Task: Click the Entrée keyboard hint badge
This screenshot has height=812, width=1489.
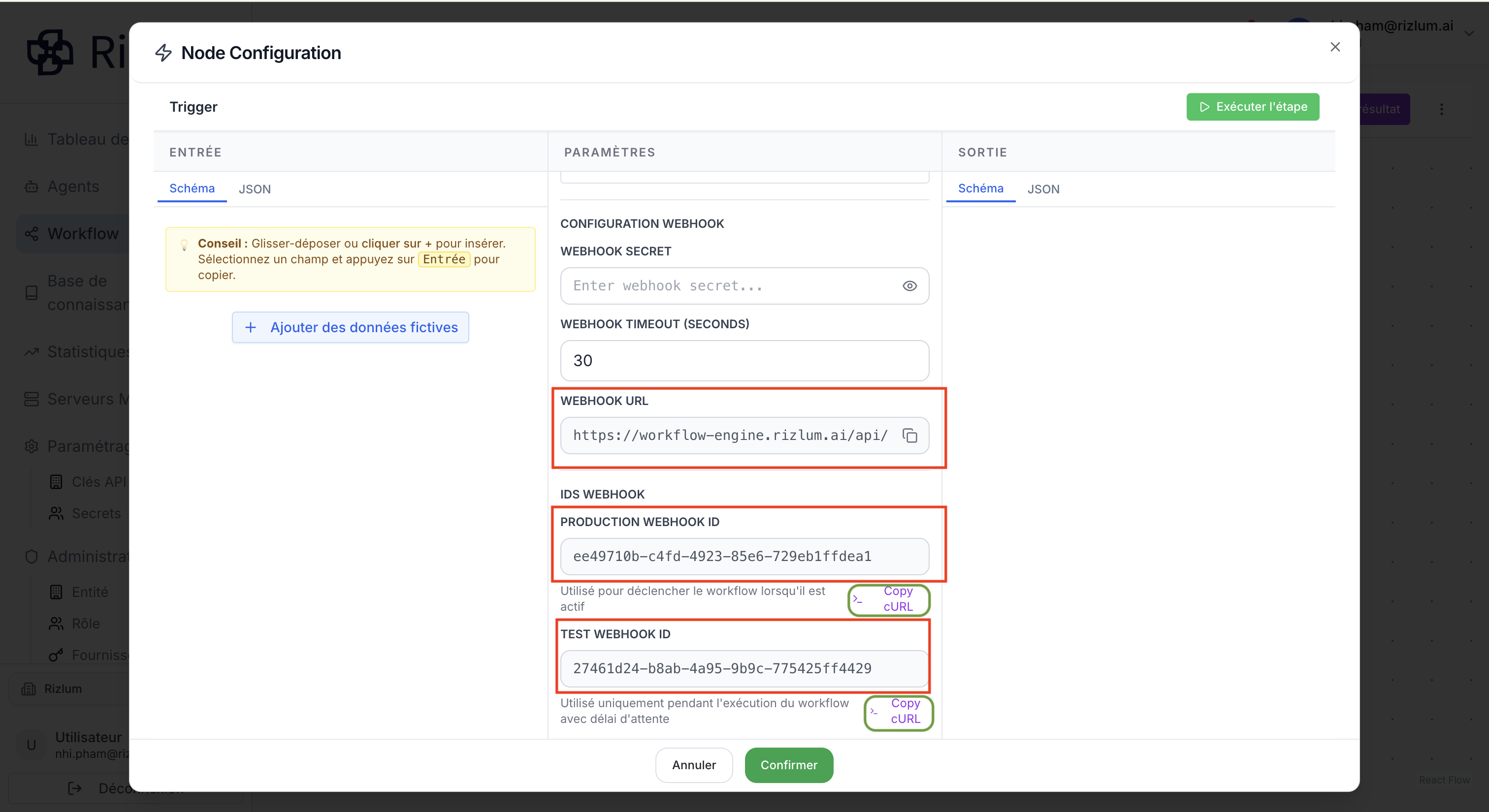Action: (444, 259)
